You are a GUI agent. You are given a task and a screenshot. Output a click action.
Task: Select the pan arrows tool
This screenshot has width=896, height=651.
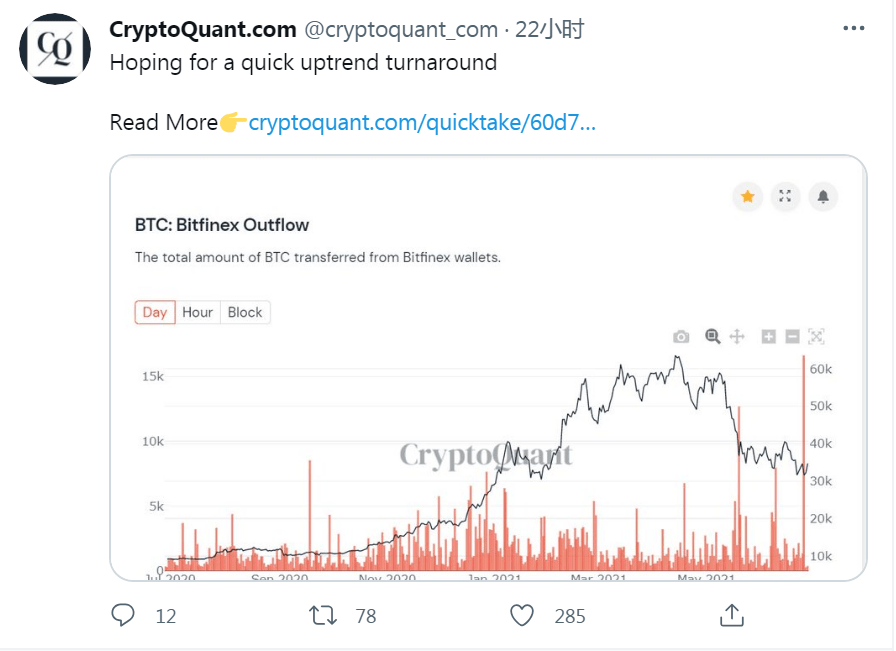tap(737, 336)
